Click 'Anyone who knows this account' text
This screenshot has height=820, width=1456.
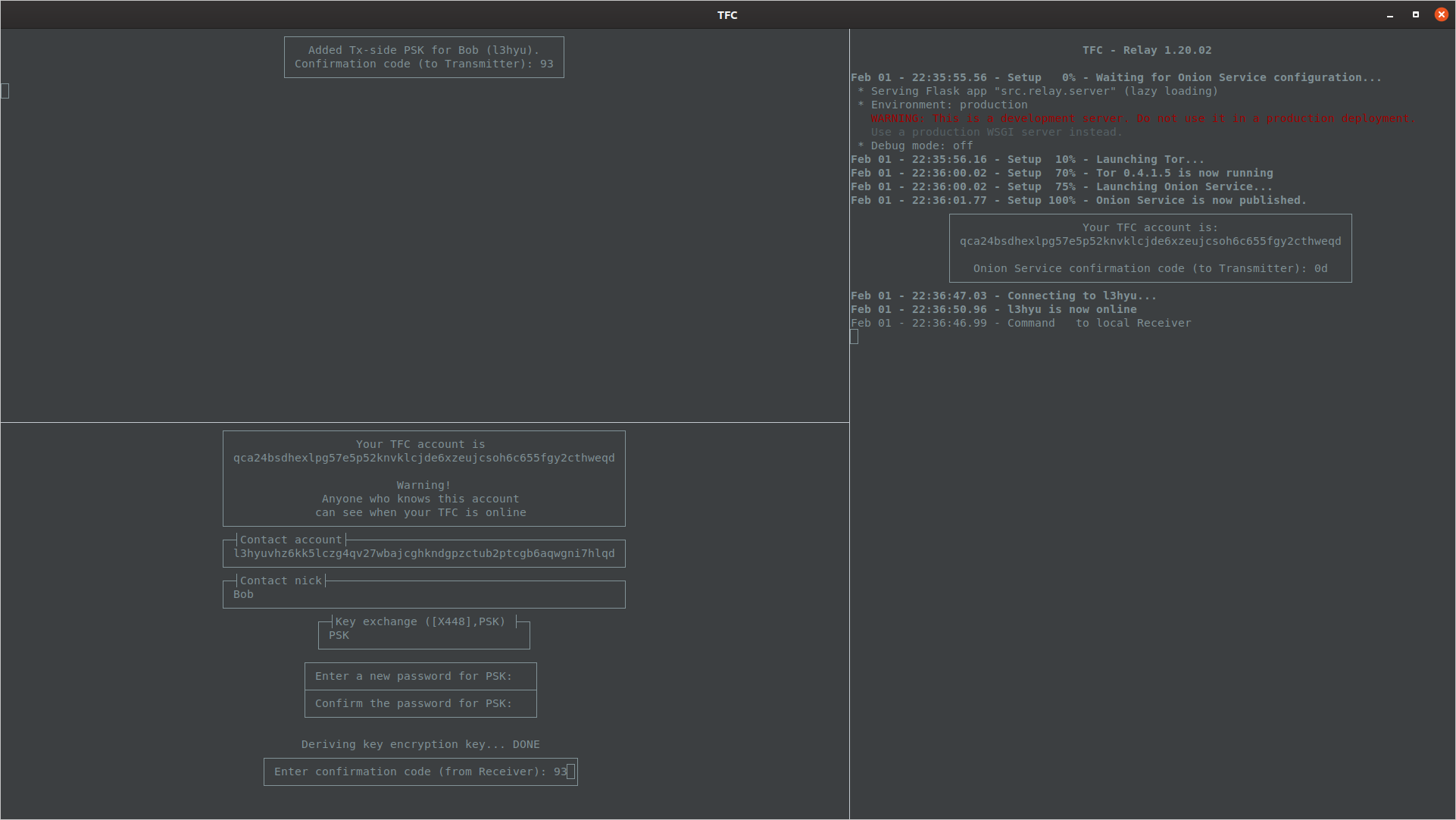click(x=420, y=499)
